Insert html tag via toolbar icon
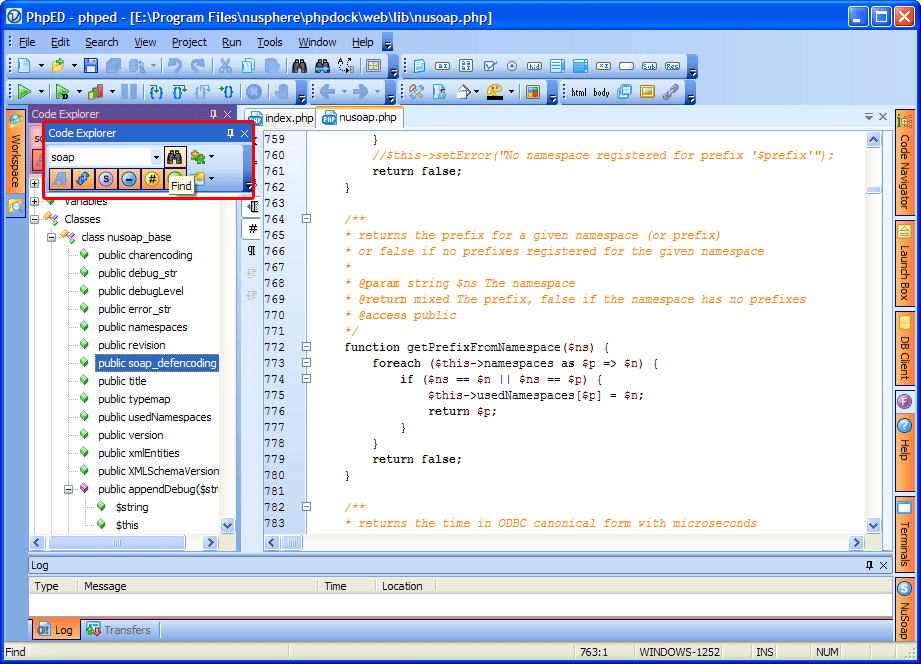 579,92
